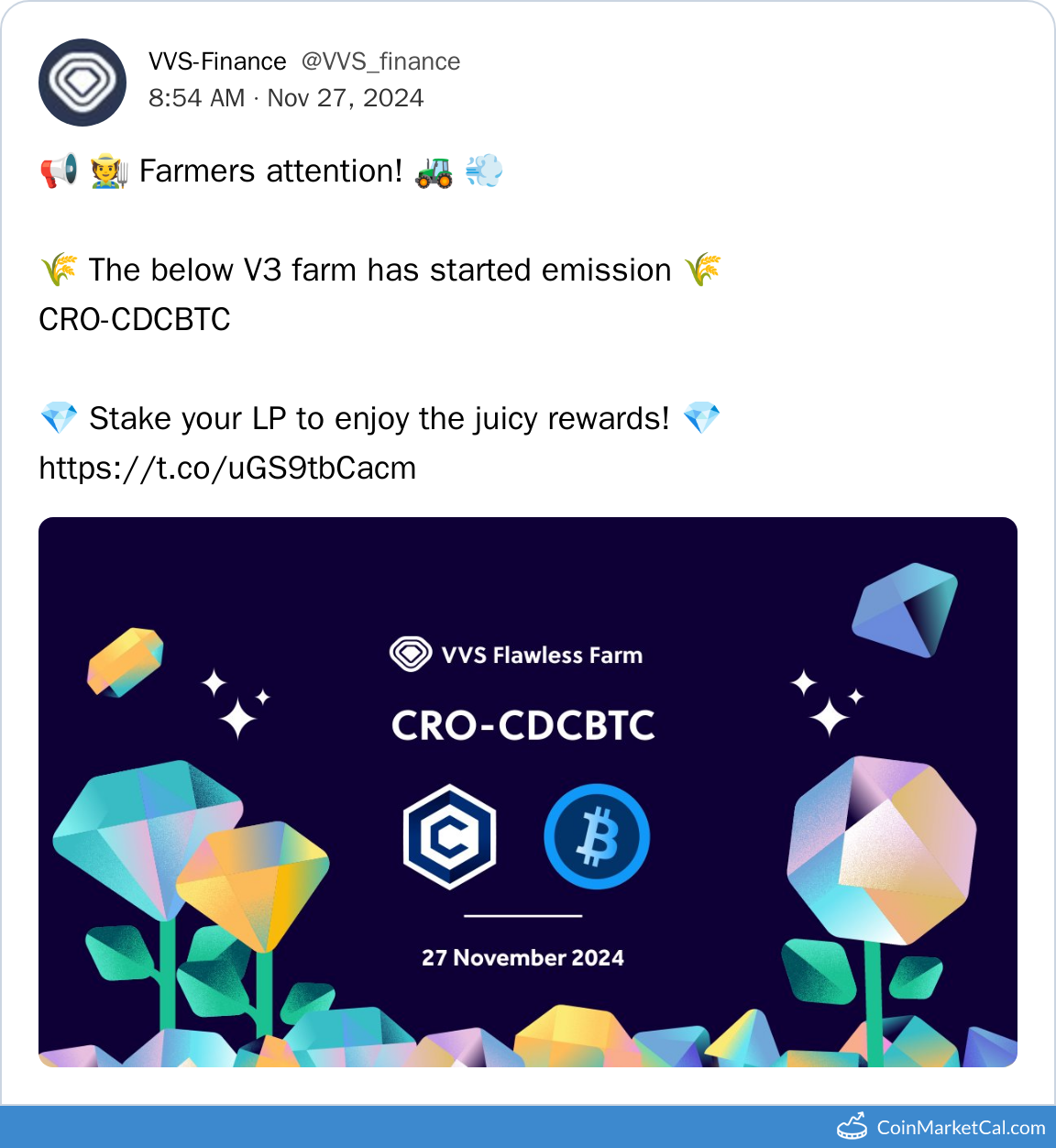Viewport: 1056px width, 1148px height.
Task: Open the t.co/uGS9tbCacm link
Action: pyautogui.click(x=227, y=469)
